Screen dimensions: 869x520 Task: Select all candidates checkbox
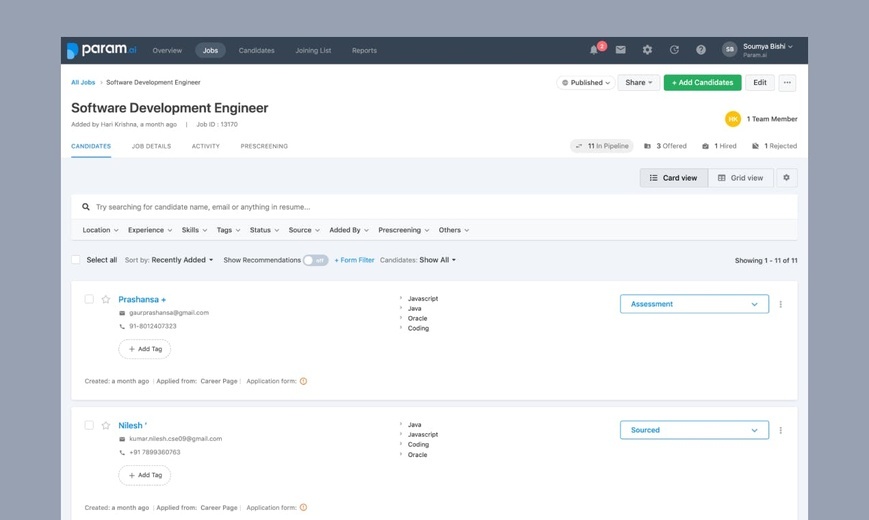click(x=76, y=259)
